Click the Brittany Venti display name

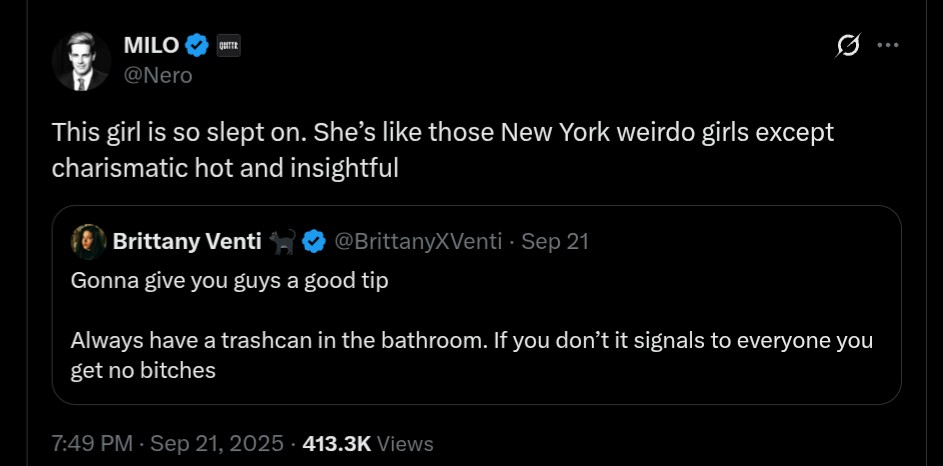pos(187,241)
